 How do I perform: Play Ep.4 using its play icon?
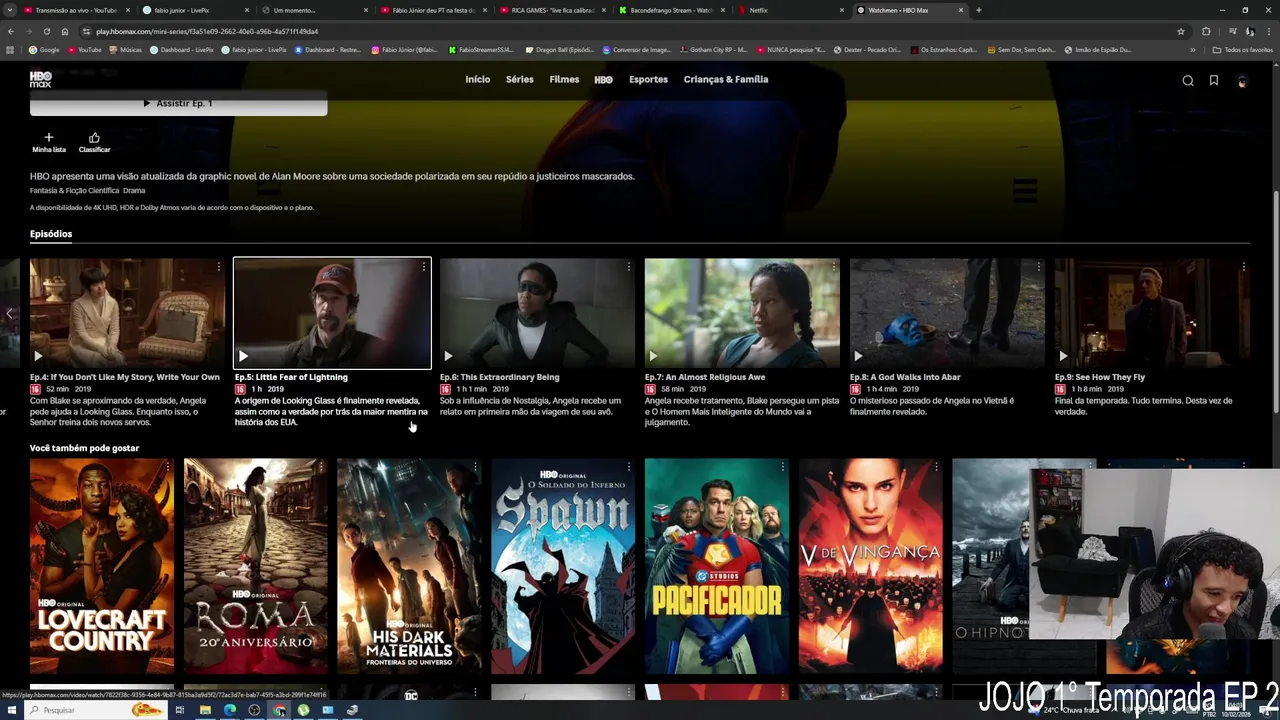pos(38,356)
